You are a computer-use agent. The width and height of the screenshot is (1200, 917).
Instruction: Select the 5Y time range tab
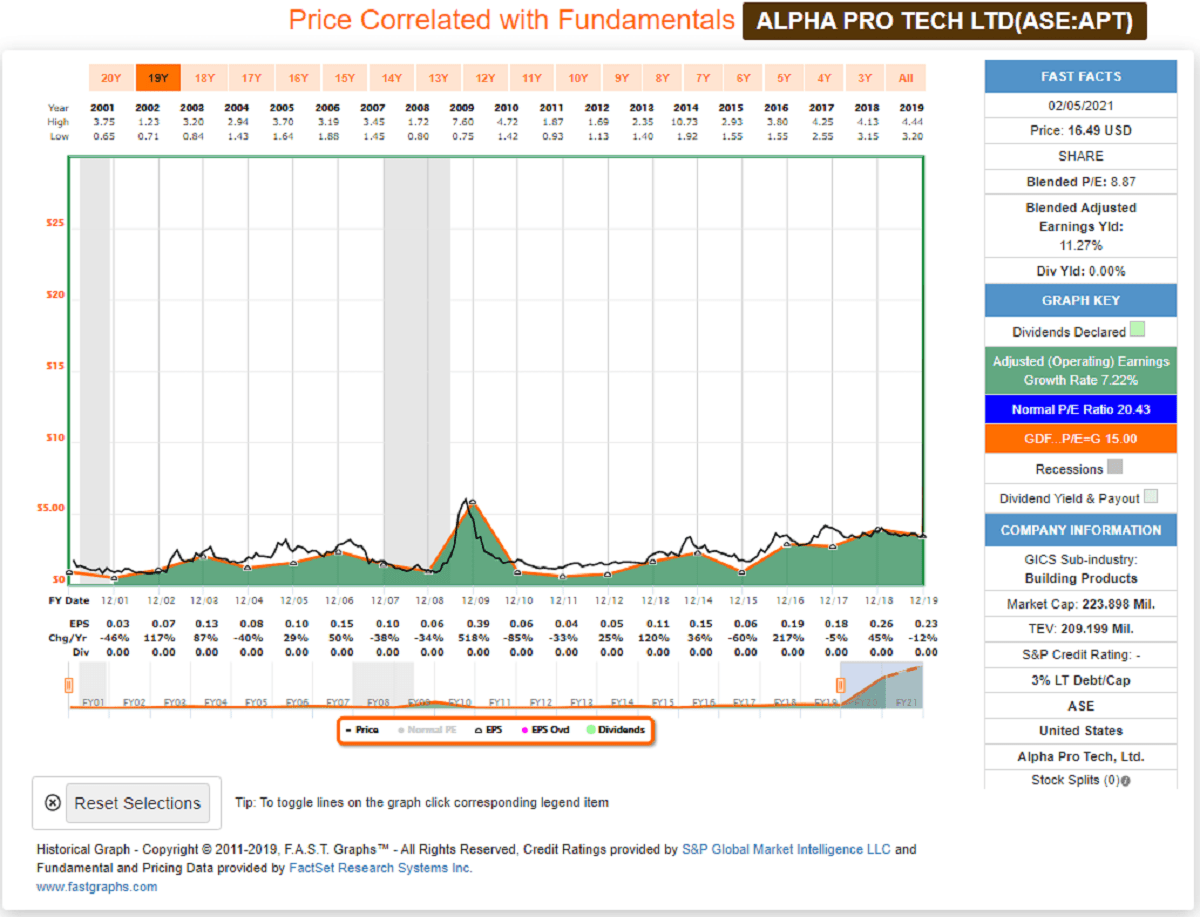coord(784,78)
